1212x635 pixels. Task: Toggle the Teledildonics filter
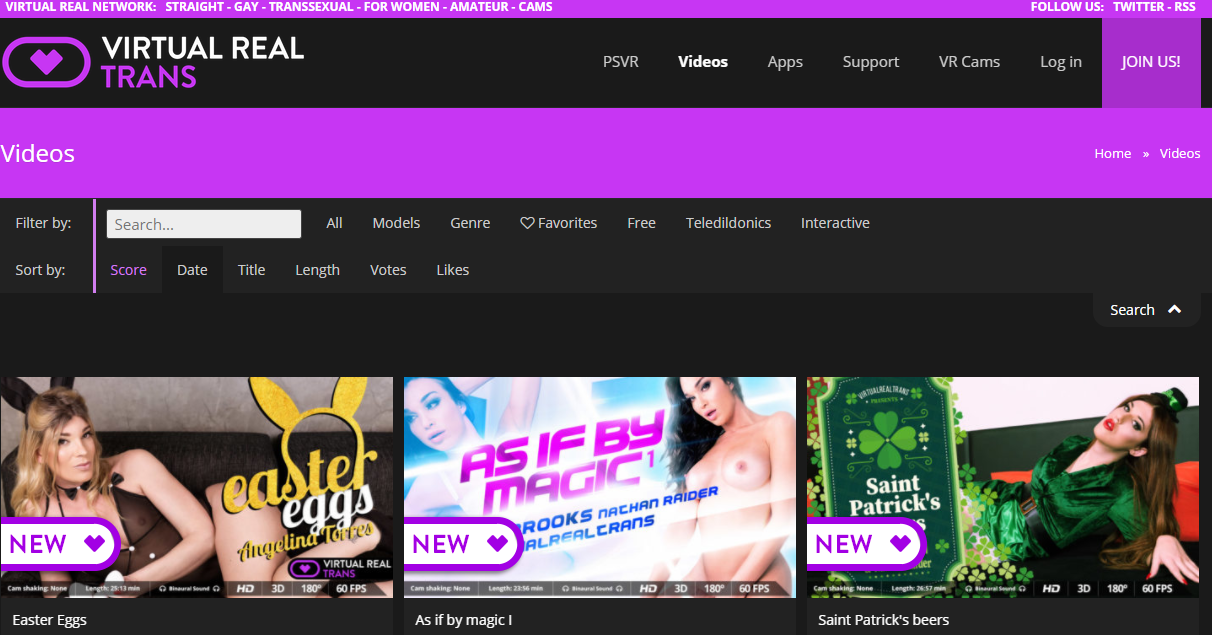click(728, 222)
